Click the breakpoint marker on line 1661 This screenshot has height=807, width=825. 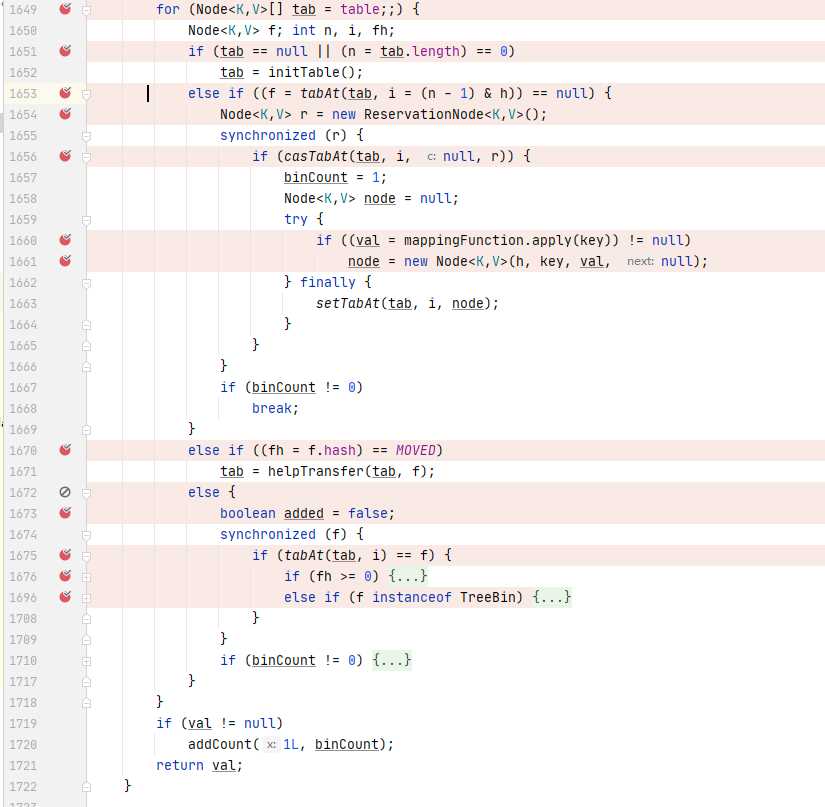65,261
